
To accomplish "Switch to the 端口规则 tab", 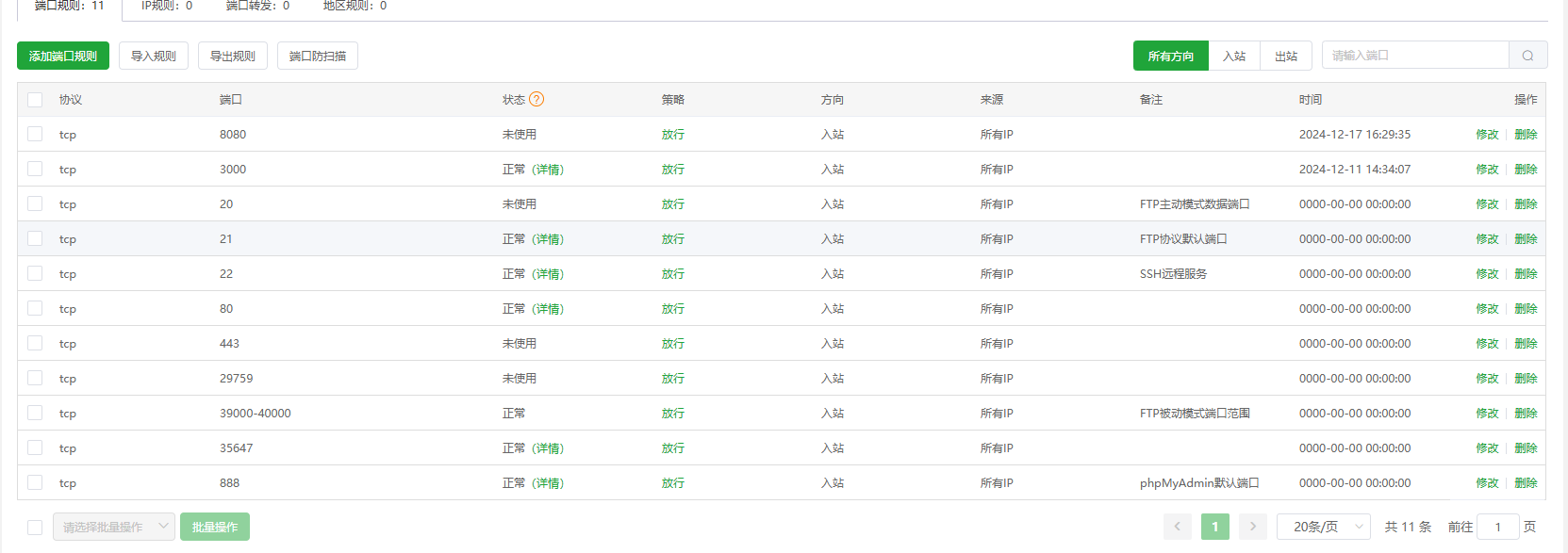I will (x=70, y=7).
